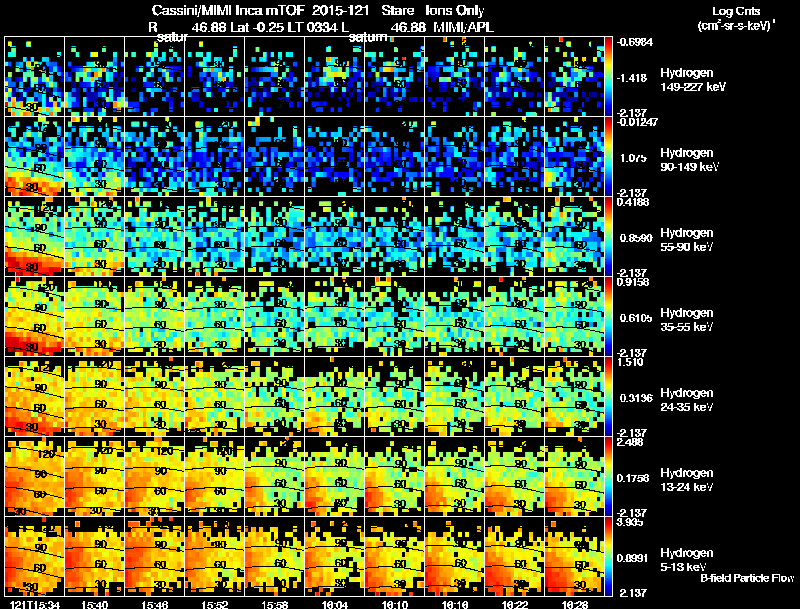Image resolution: width=800 pixels, height=609 pixels.
Task: Click the '15:52' time axis label
Action: point(214,605)
